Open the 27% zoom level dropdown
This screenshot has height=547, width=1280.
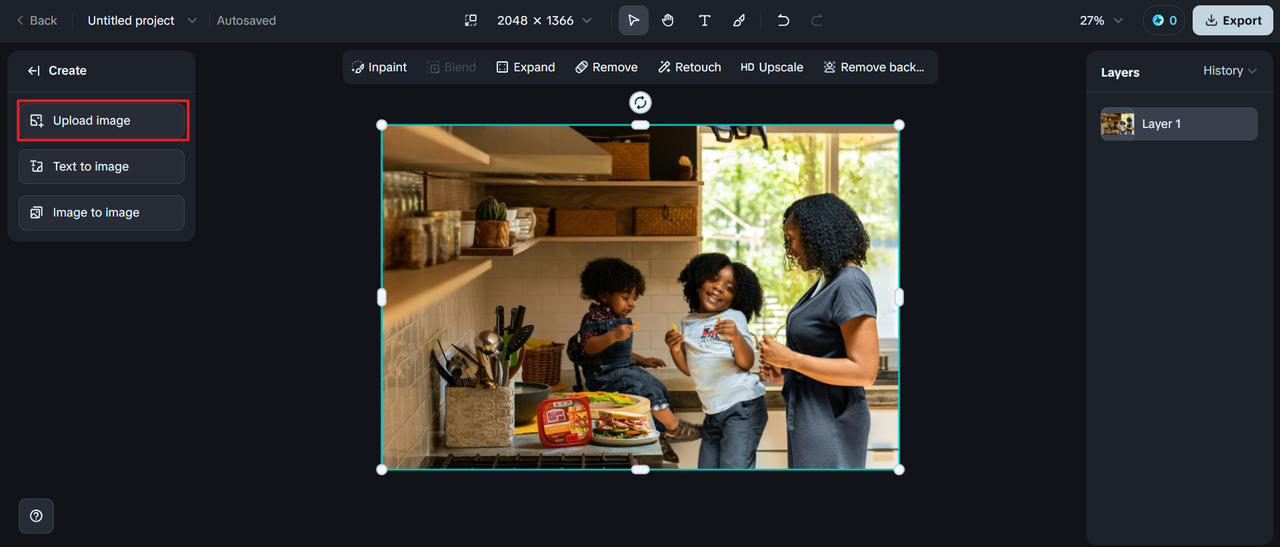coord(1101,20)
